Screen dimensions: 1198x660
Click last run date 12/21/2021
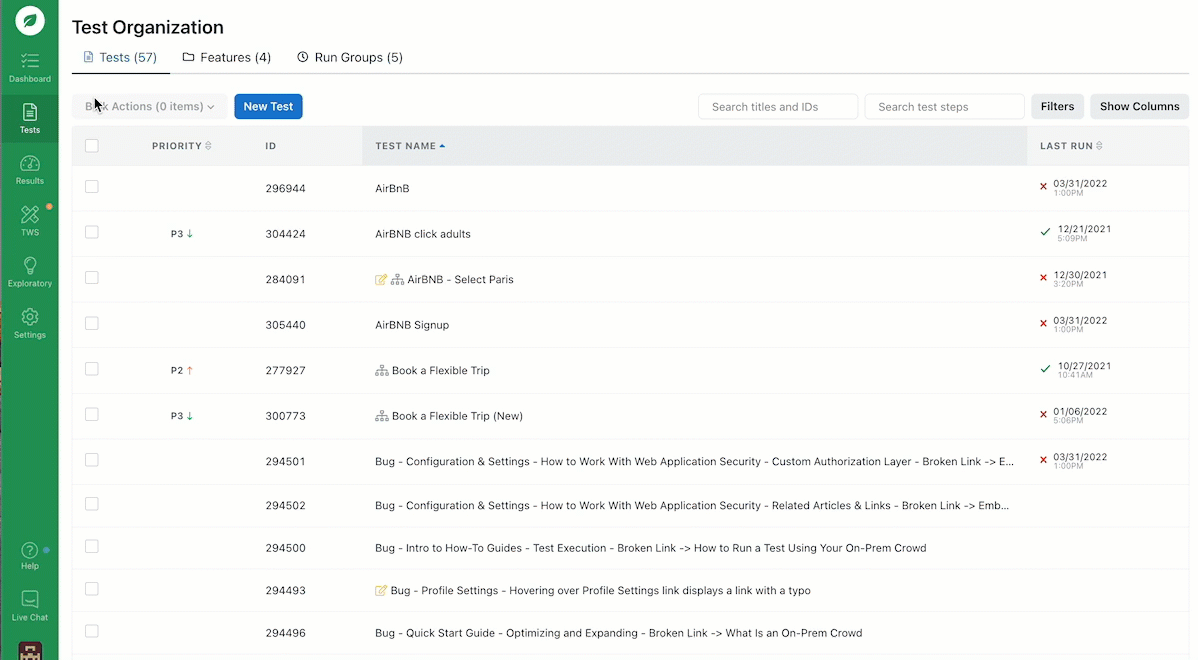pos(1084,229)
